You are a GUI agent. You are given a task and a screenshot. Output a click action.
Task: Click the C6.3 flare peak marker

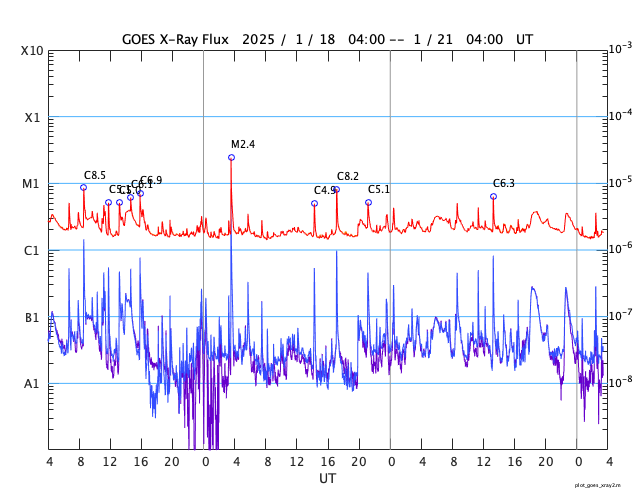[x=493, y=196]
